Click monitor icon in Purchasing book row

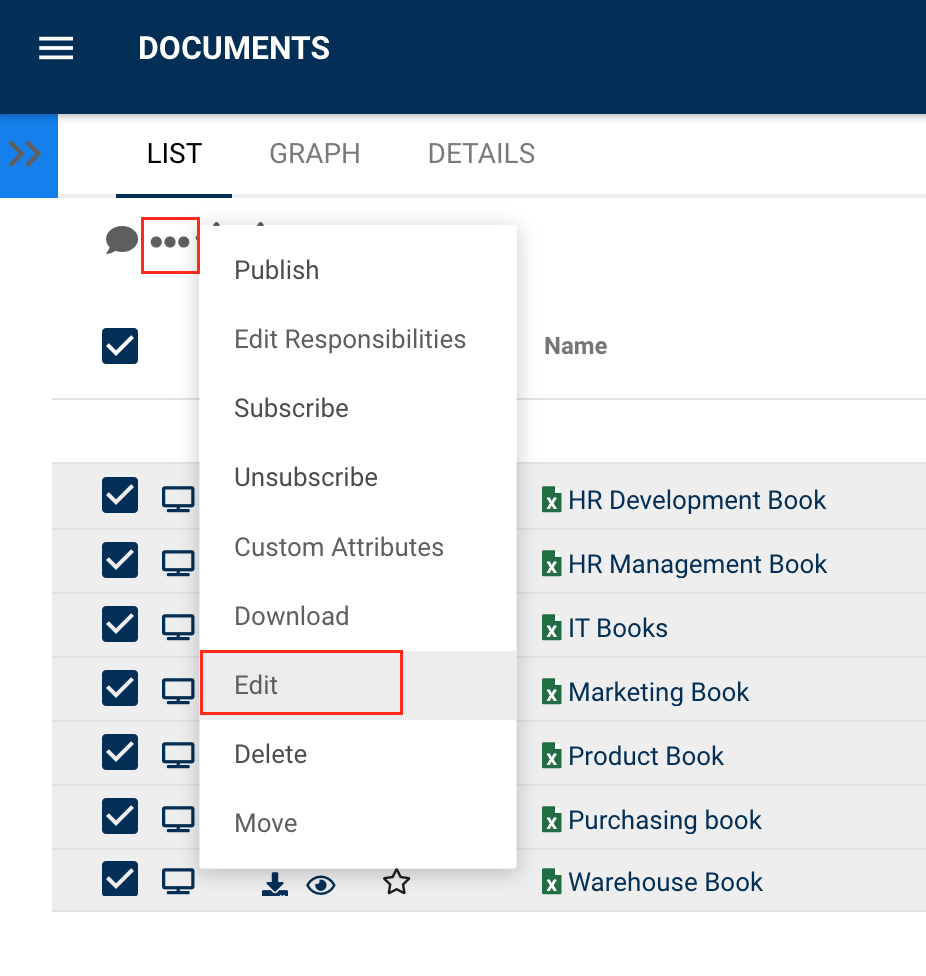(178, 819)
